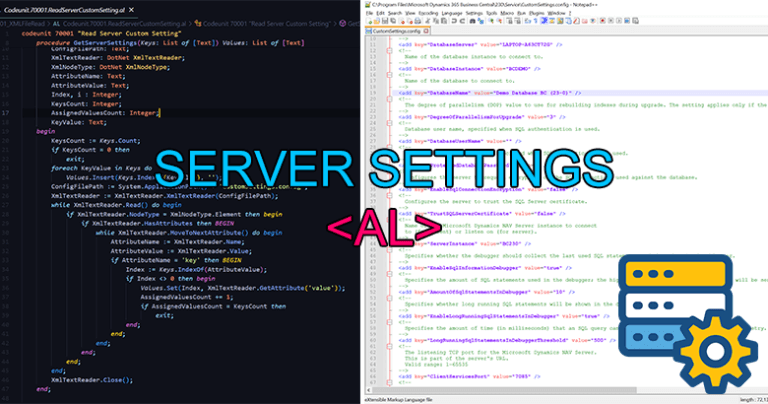
Task: Click the New file toolbar icon
Action: 370,21
